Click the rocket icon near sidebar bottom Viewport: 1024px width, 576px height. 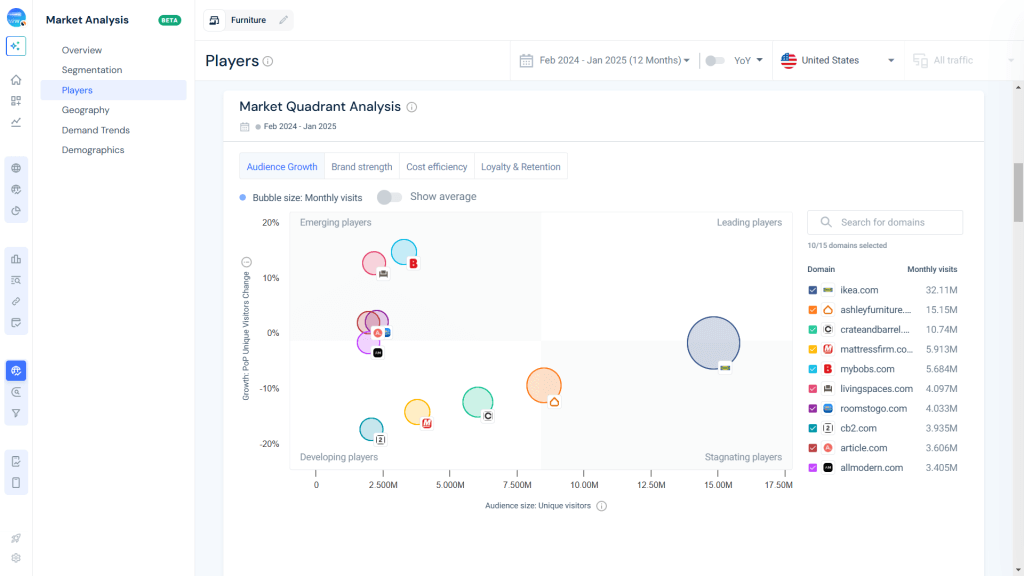click(15, 538)
